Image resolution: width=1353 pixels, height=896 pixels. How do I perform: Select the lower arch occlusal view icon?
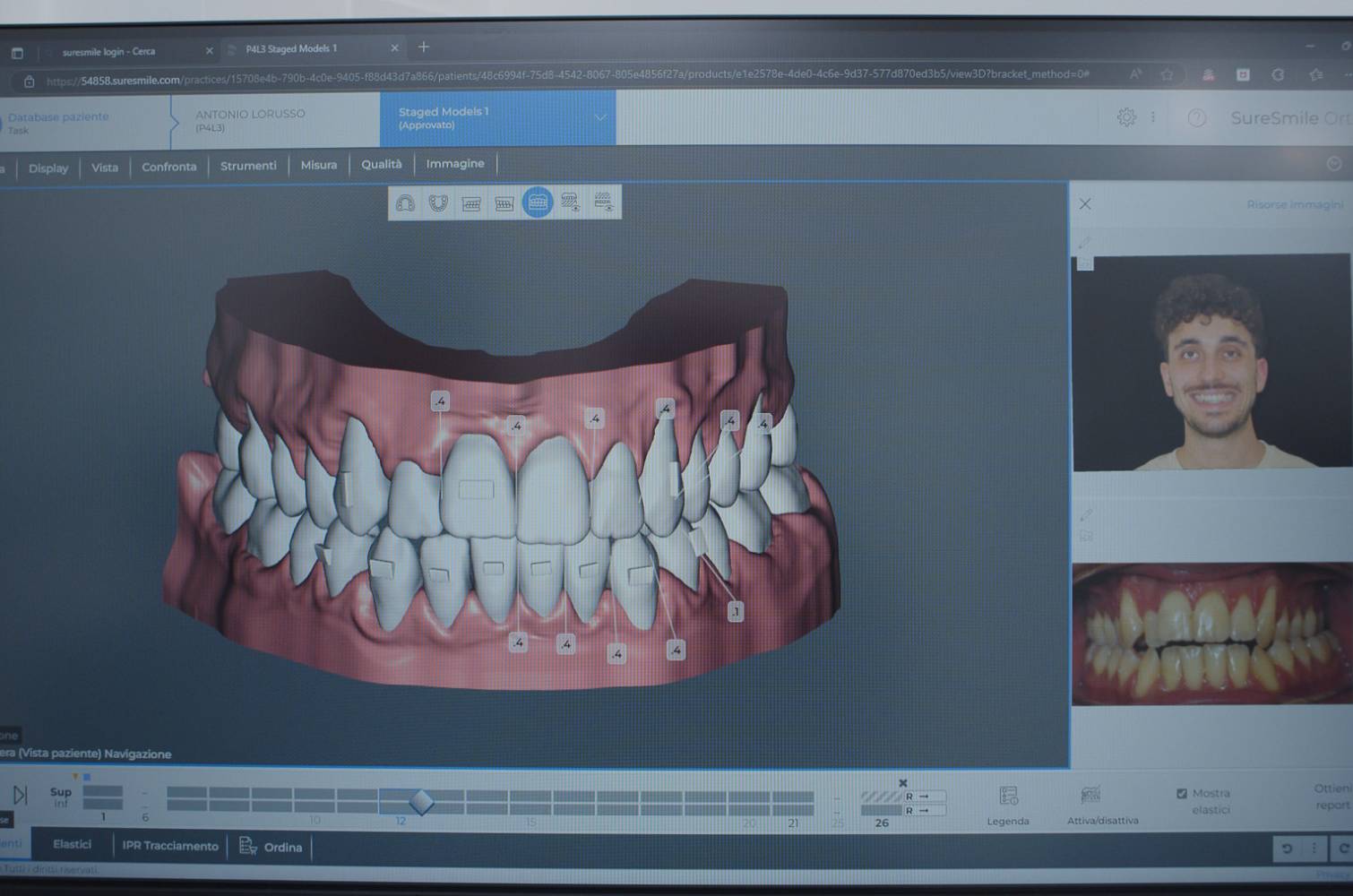point(438,203)
